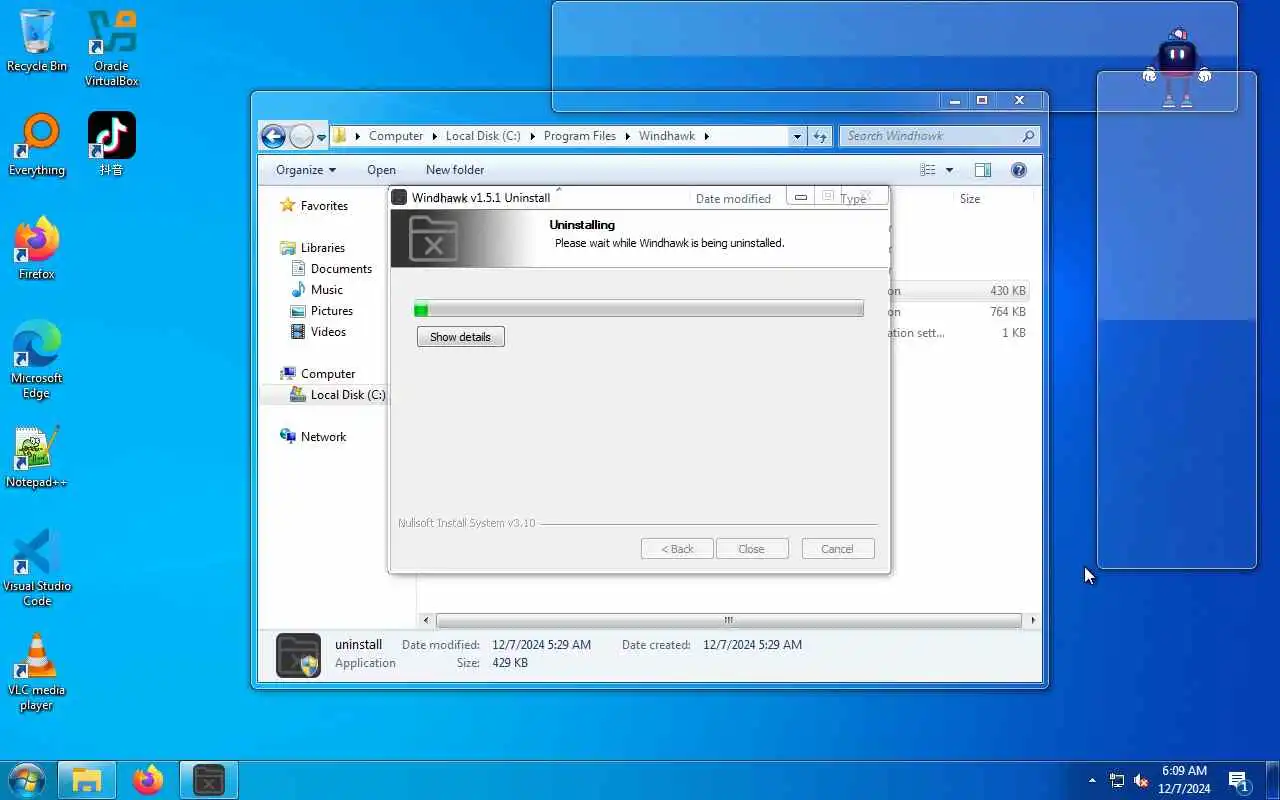Image resolution: width=1280 pixels, height=800 pixels.
Task: Minimize the Windhawk Uninstall dialog
Action: pos(801,197)
